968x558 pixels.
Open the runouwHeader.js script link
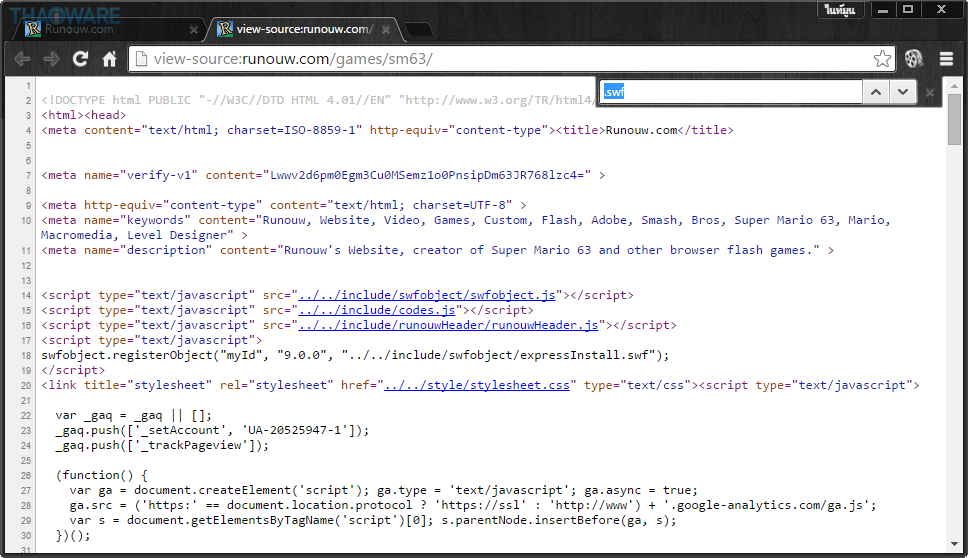point(448,325)
